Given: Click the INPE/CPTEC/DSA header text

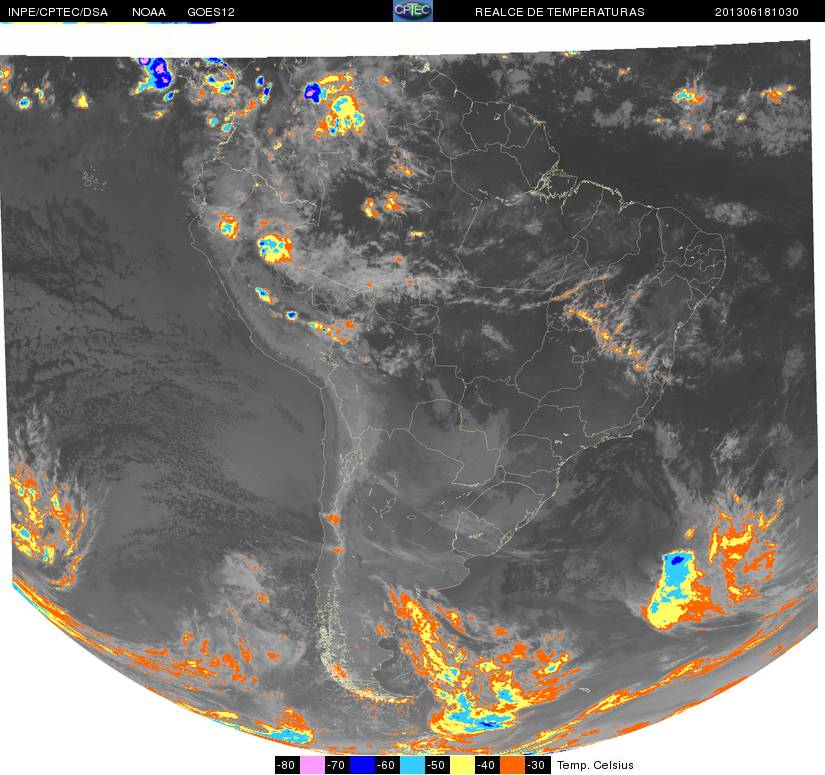Looking at the screenshot, I should [58, 12].
